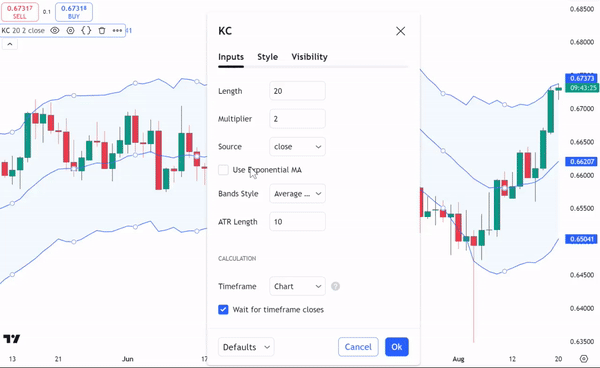600x368 pixels.
Task: Expand the Bands Style dropdown
Action: coord(297,194)
